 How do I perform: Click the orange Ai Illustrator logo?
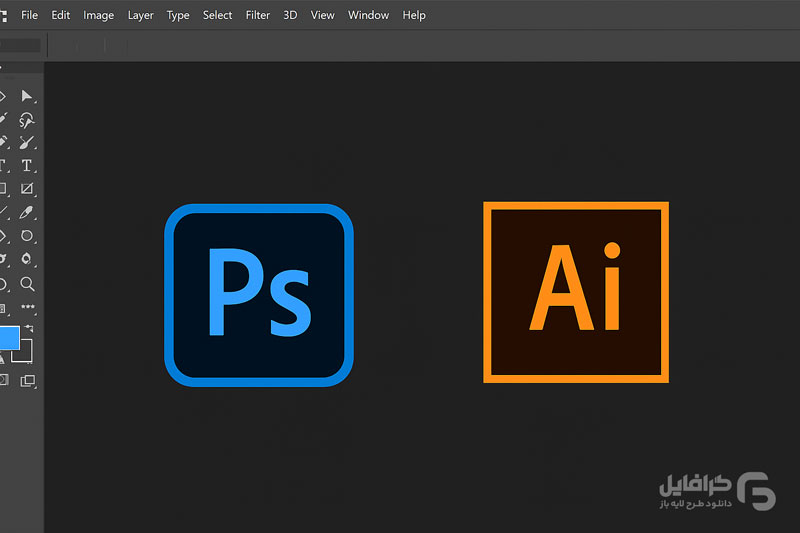pyautogui.click(x=576, y=292)
